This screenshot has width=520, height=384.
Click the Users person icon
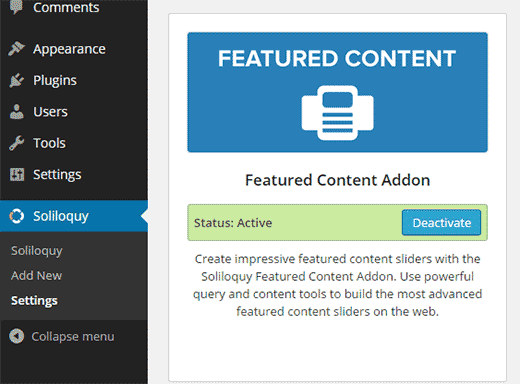point(16,111)
